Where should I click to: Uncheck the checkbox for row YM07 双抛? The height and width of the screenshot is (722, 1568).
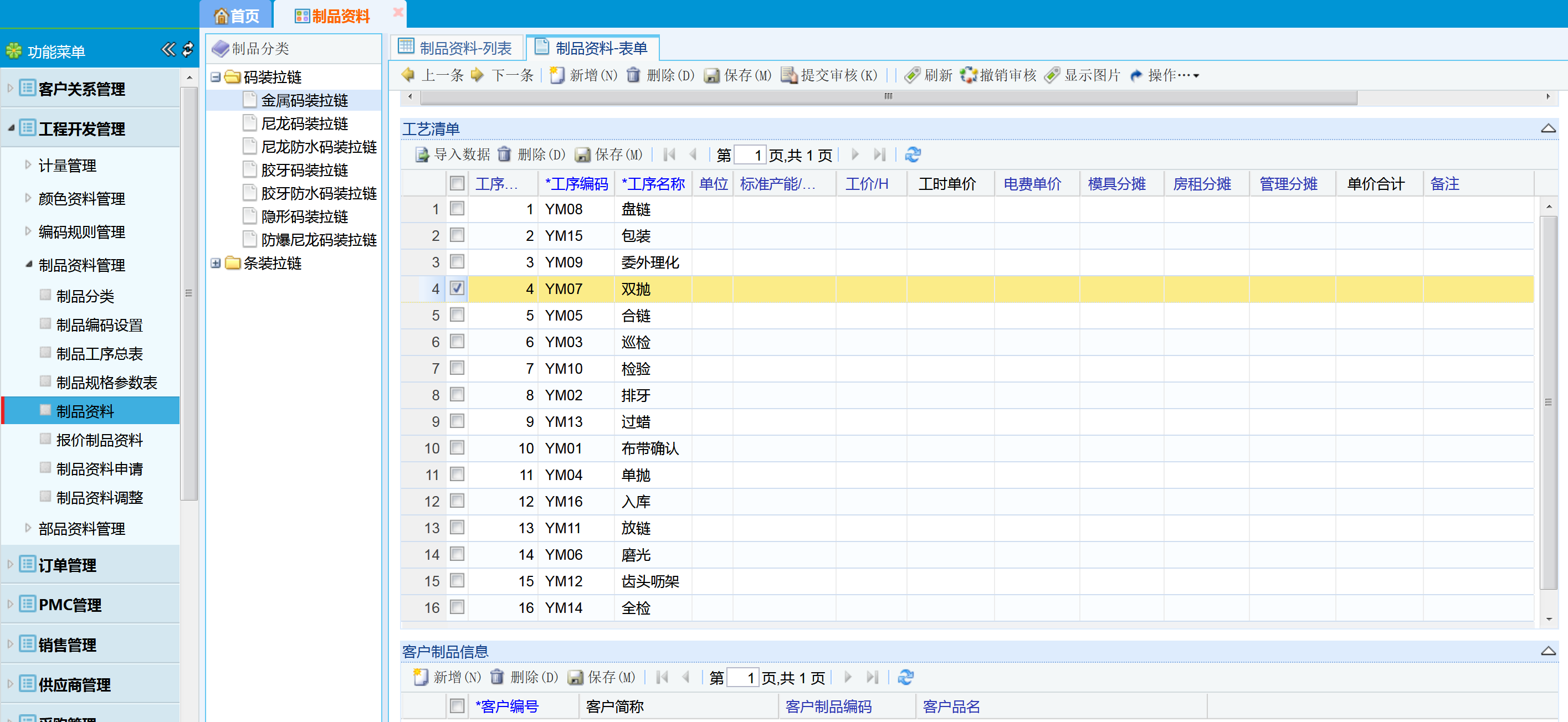[457, 288]
